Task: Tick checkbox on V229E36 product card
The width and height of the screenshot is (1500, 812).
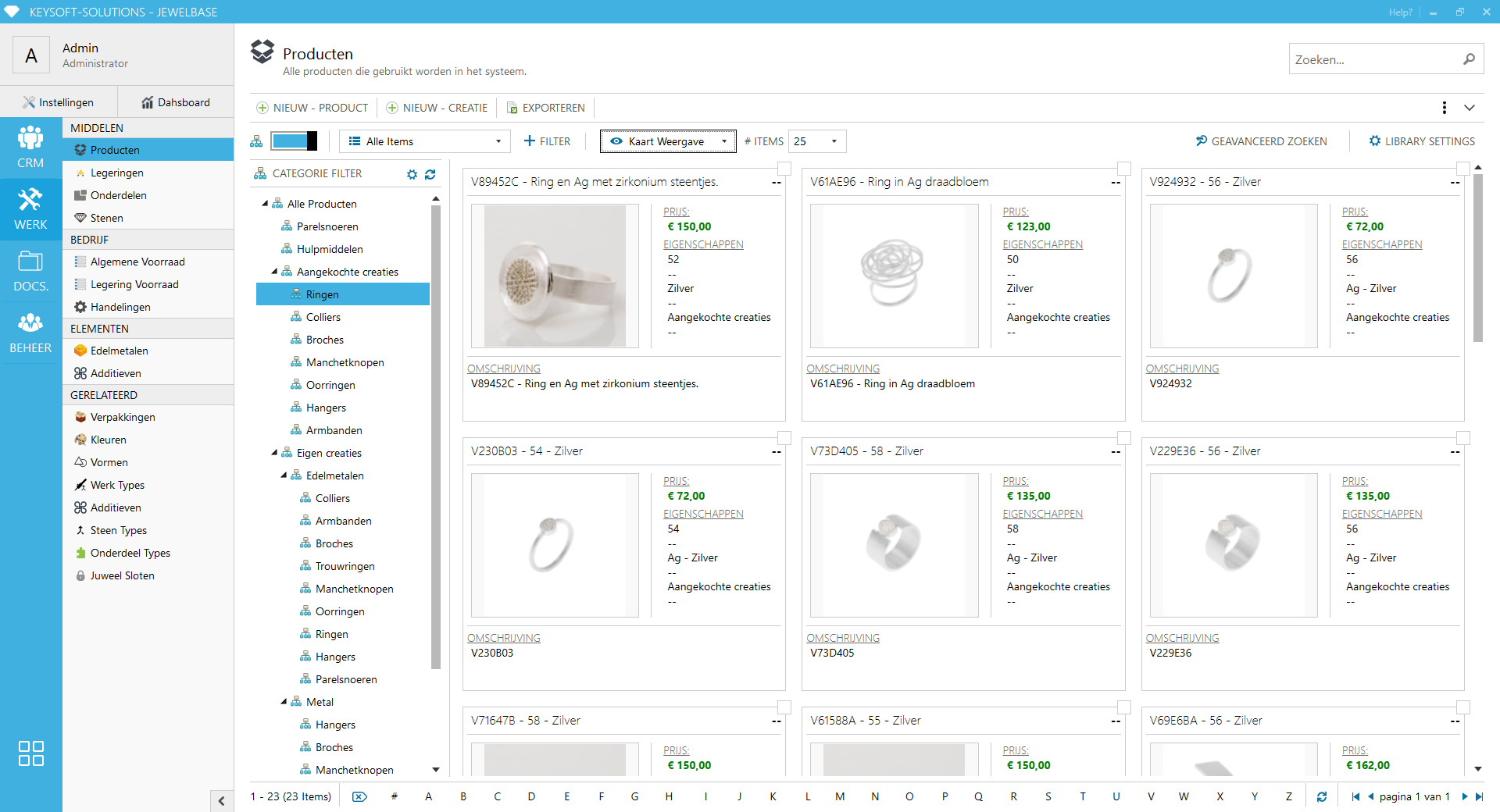Action: [1463, 438]
